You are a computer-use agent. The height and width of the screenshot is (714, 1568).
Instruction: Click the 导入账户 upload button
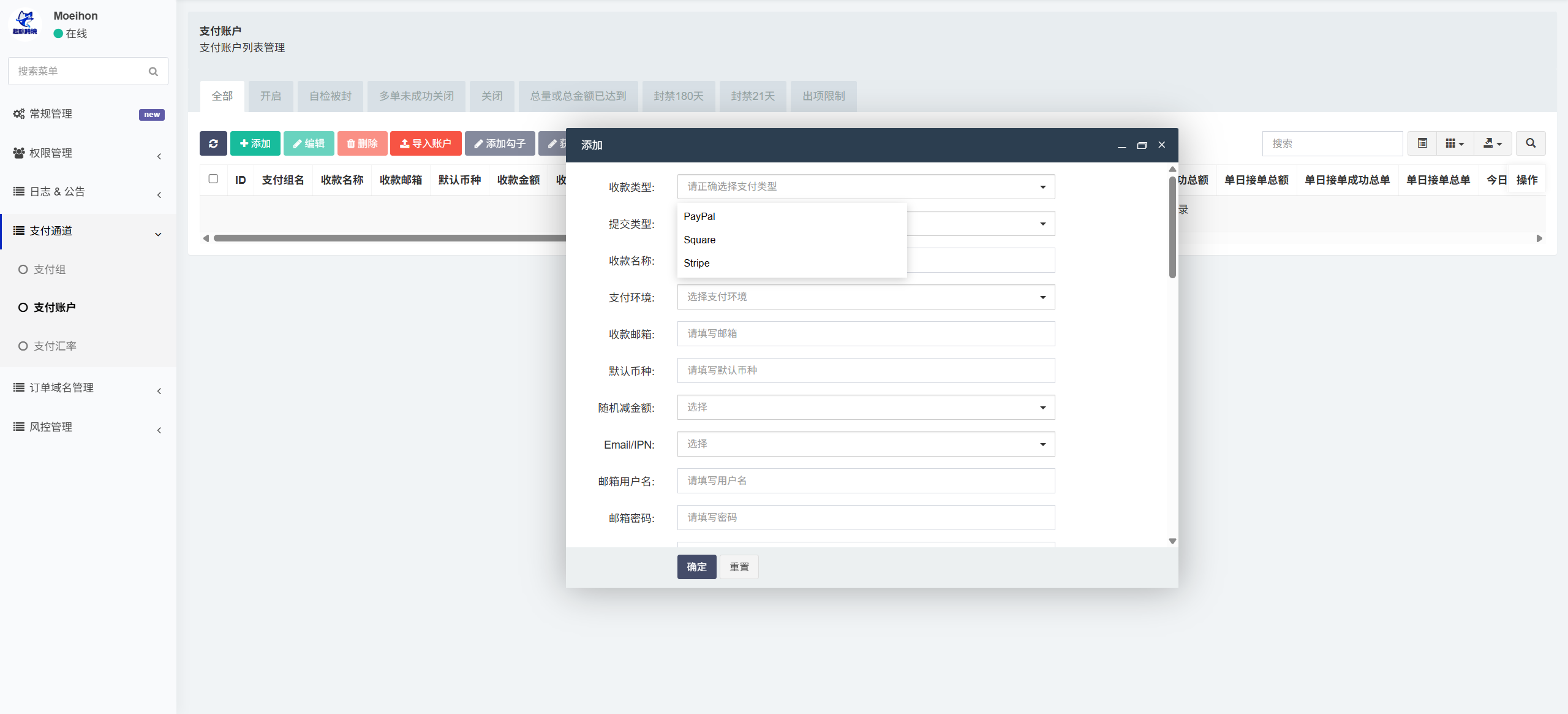click(426, 143)
